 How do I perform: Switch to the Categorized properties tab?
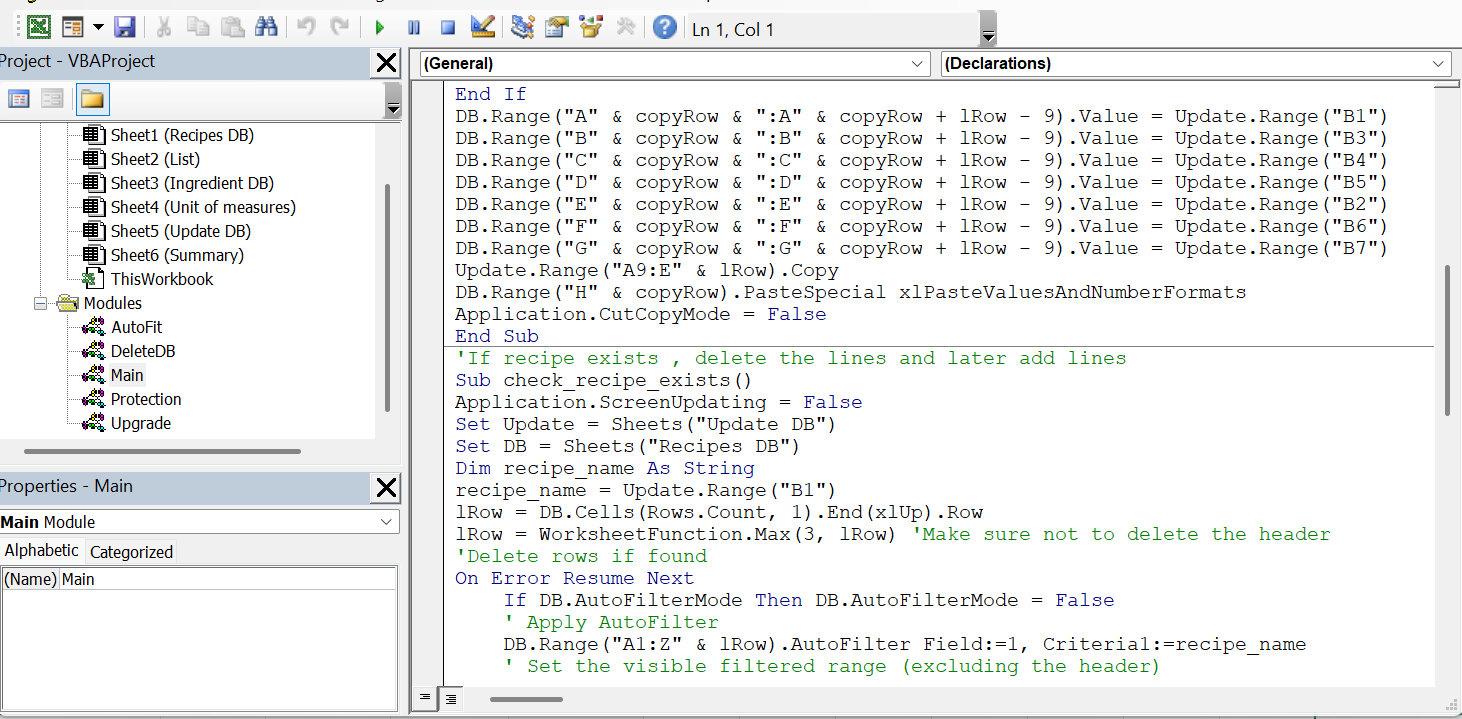[x=131, y=552]
